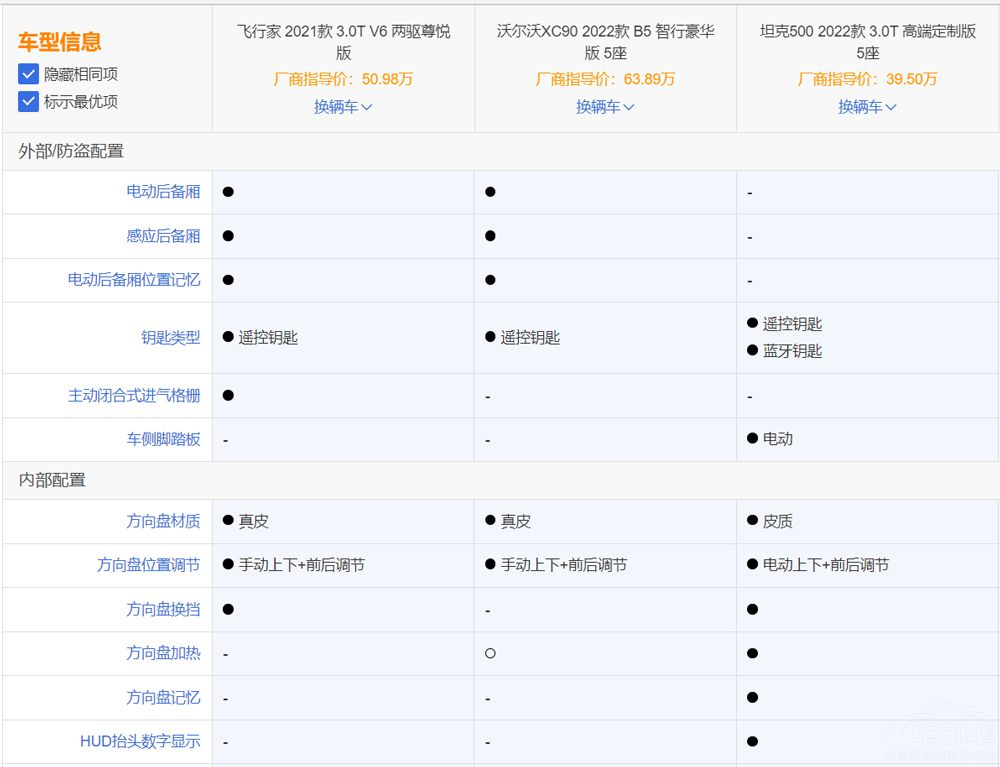Click the 方向盘记忆 row label
Viewport: 1000px width, 767px height.
pyautogui.click(x=163, y=697)
